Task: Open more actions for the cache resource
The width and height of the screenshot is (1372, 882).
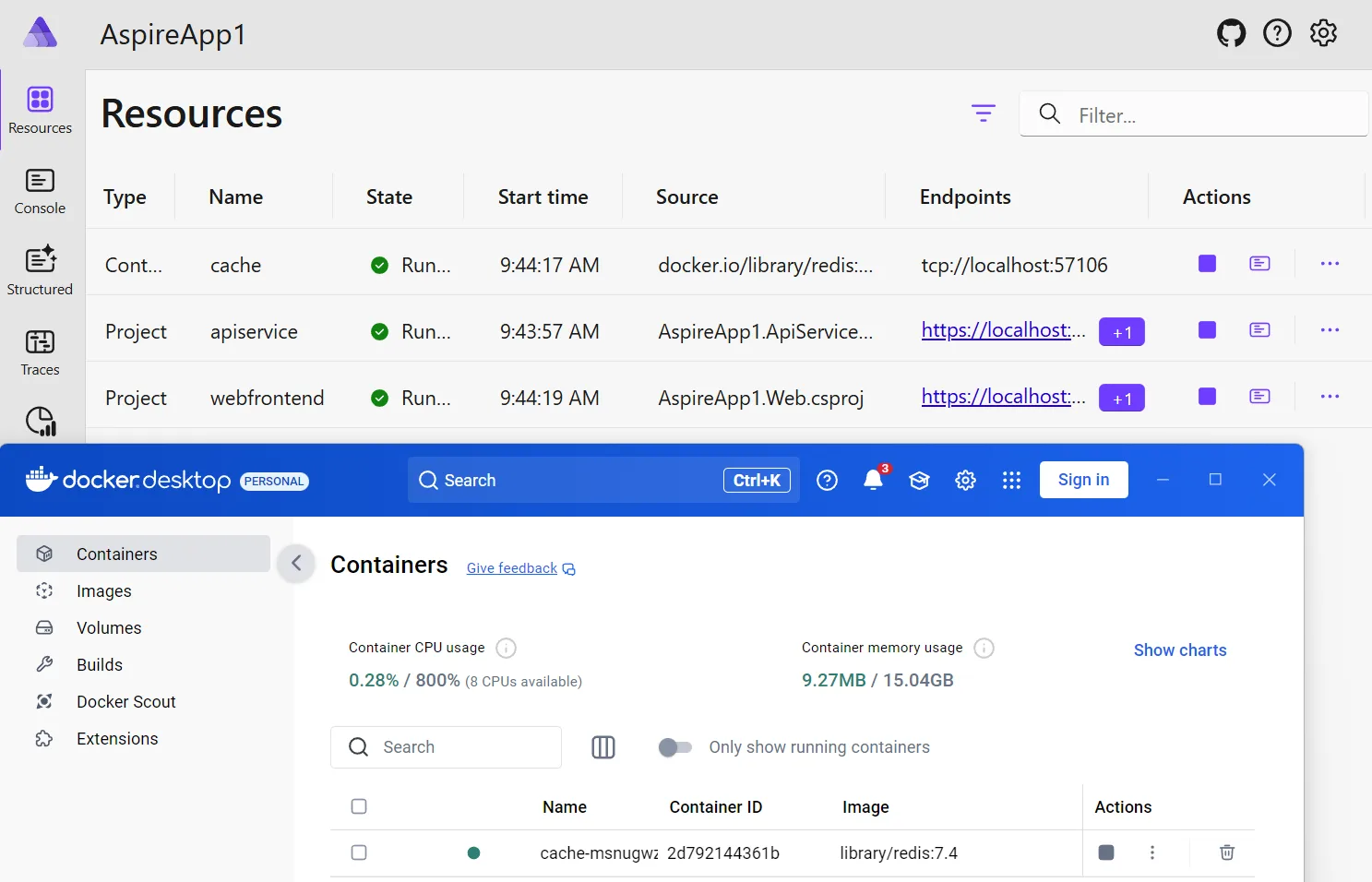Action: click(x=1330, y=263)
